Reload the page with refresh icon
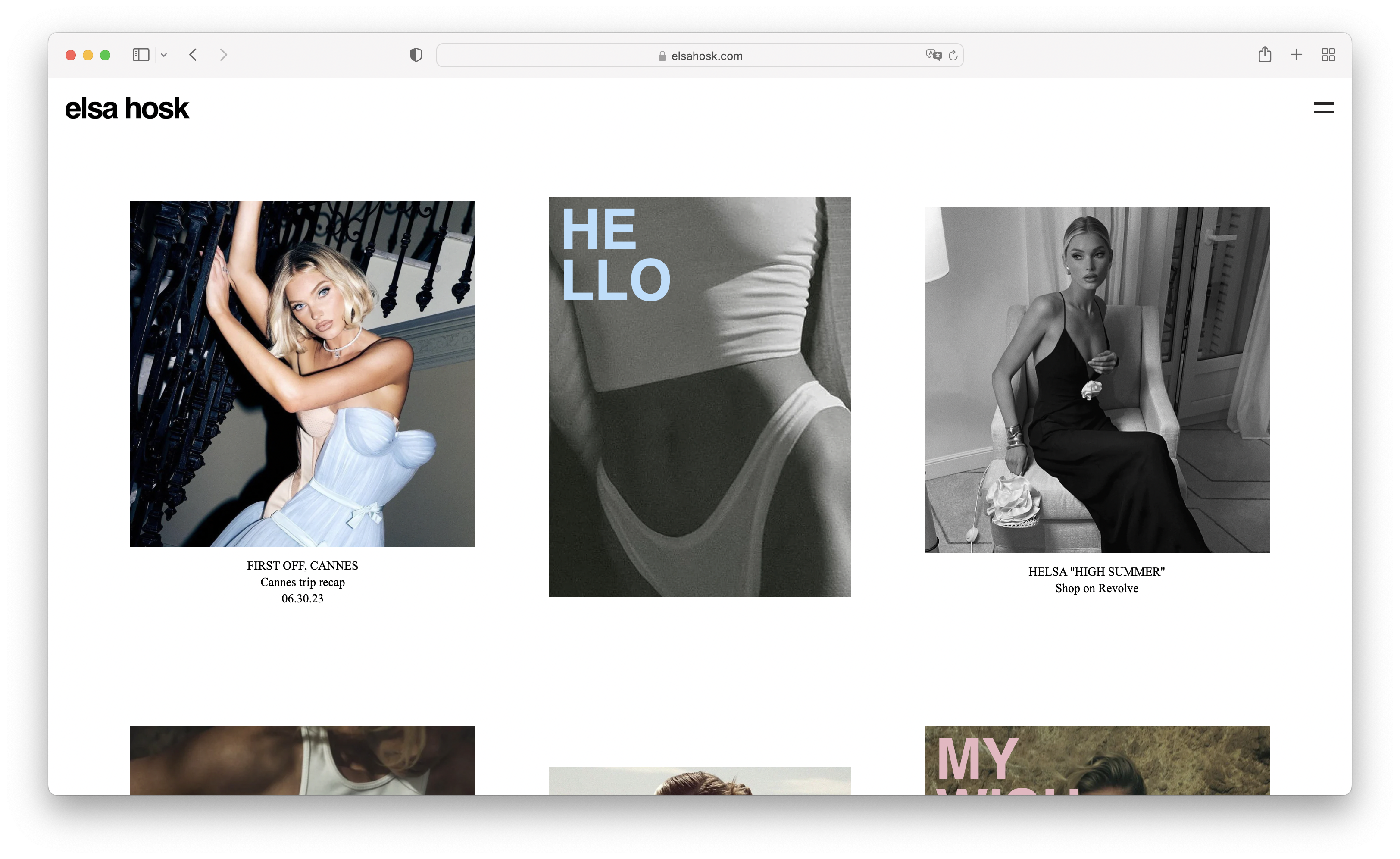The width and height of the screenshot is (1400, 859). 953,55
